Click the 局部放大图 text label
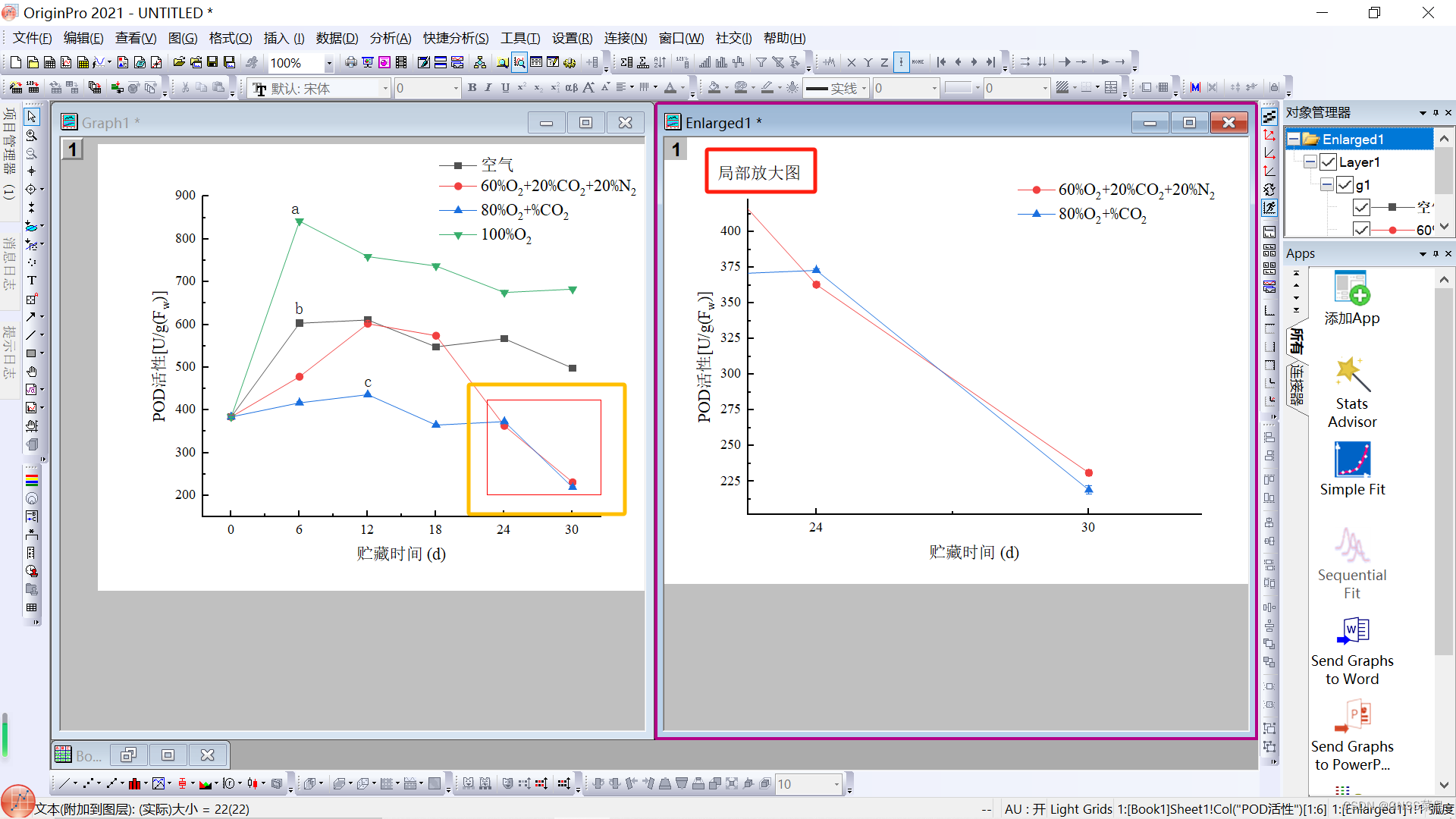 (x=760, y=172)
